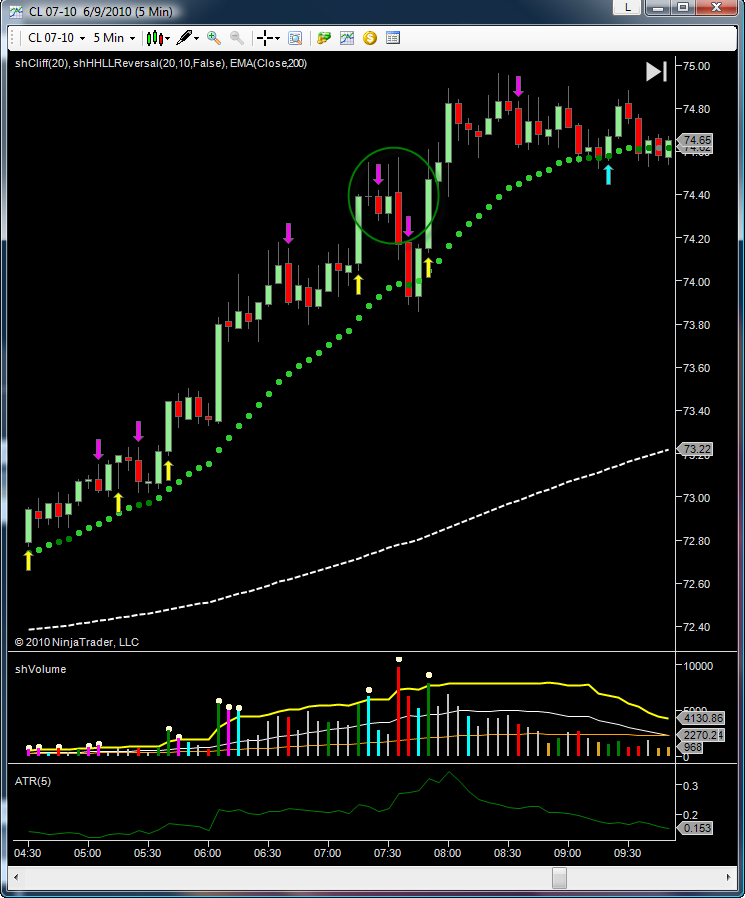Open the chart Properties table icon

(393, 38)
